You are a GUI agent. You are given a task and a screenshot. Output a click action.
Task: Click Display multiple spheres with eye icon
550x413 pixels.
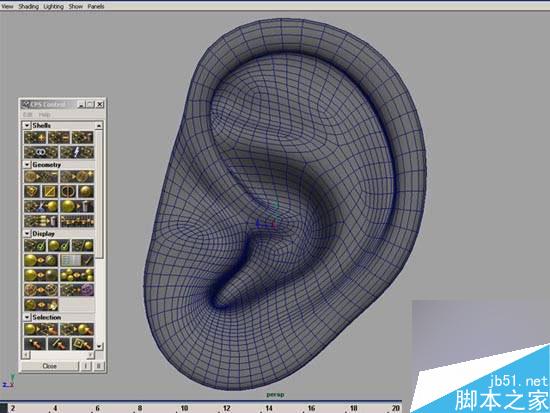(77, 275)
